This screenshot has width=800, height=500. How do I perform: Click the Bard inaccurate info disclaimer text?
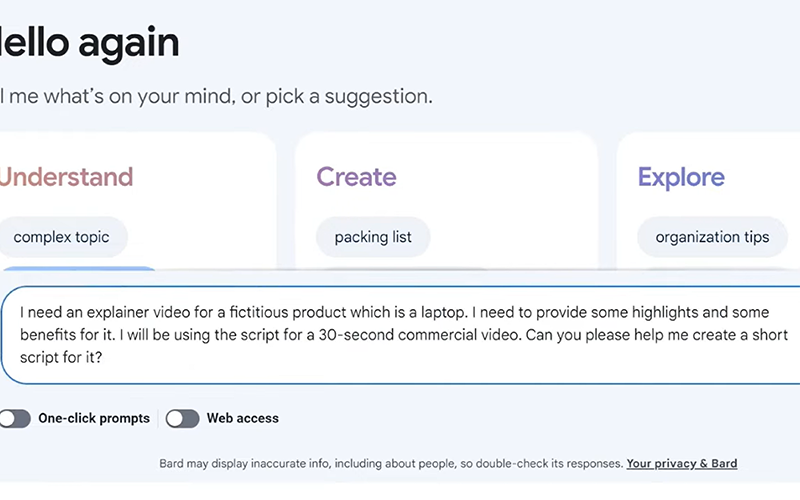(391, 464)
